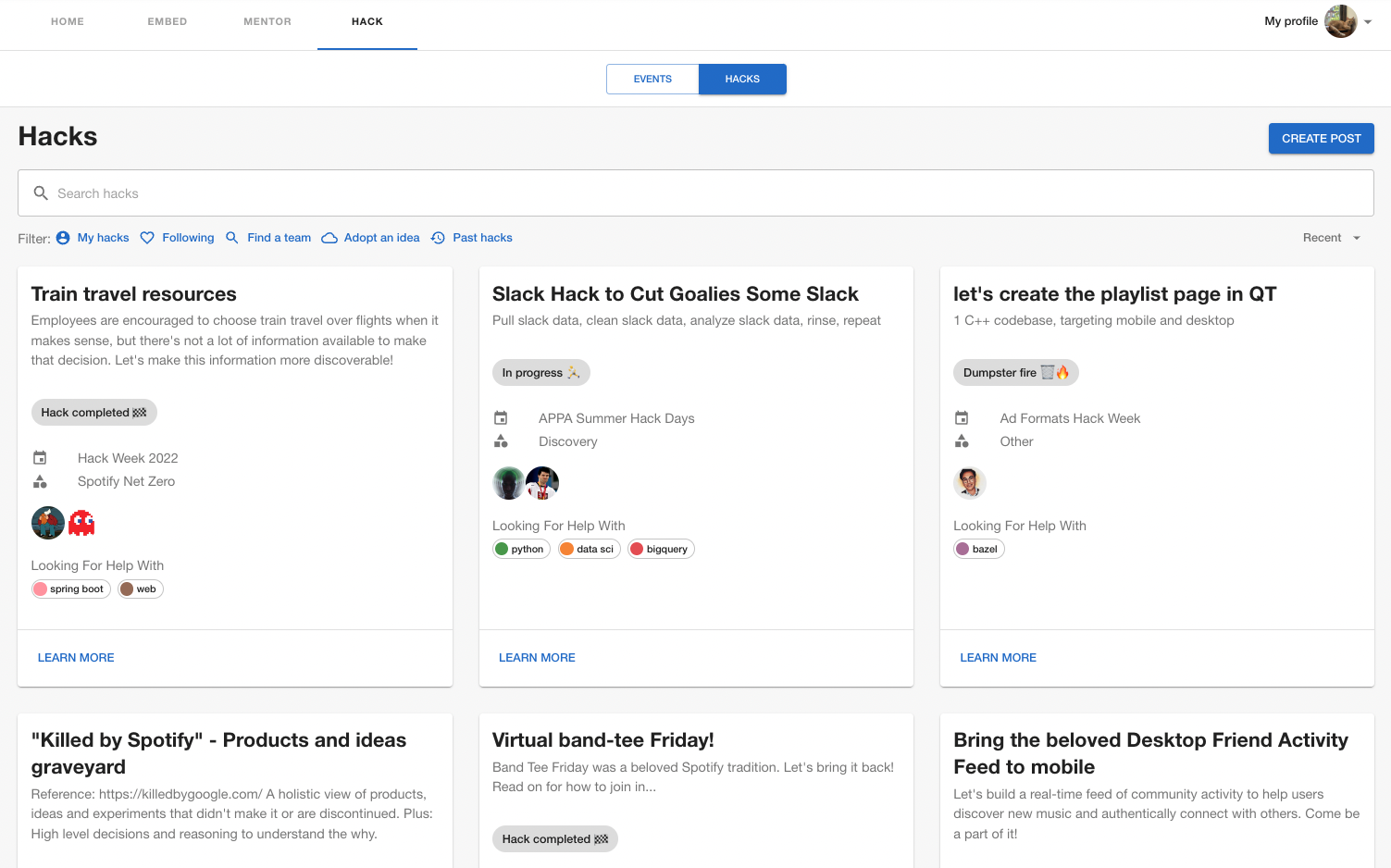Click Hack completed chip on Virtual band-tee Friday

point(554,839)
